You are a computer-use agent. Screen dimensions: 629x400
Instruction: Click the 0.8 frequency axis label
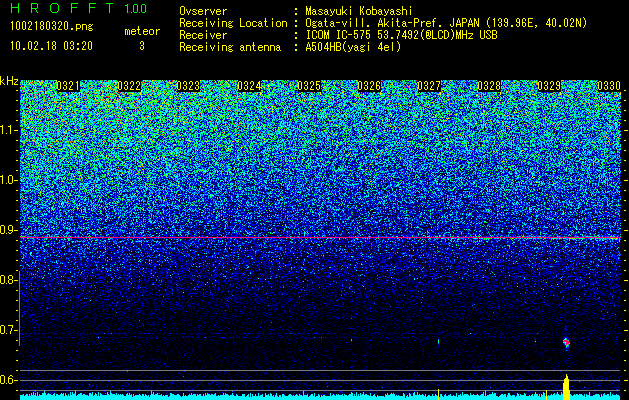pos(8,280)
